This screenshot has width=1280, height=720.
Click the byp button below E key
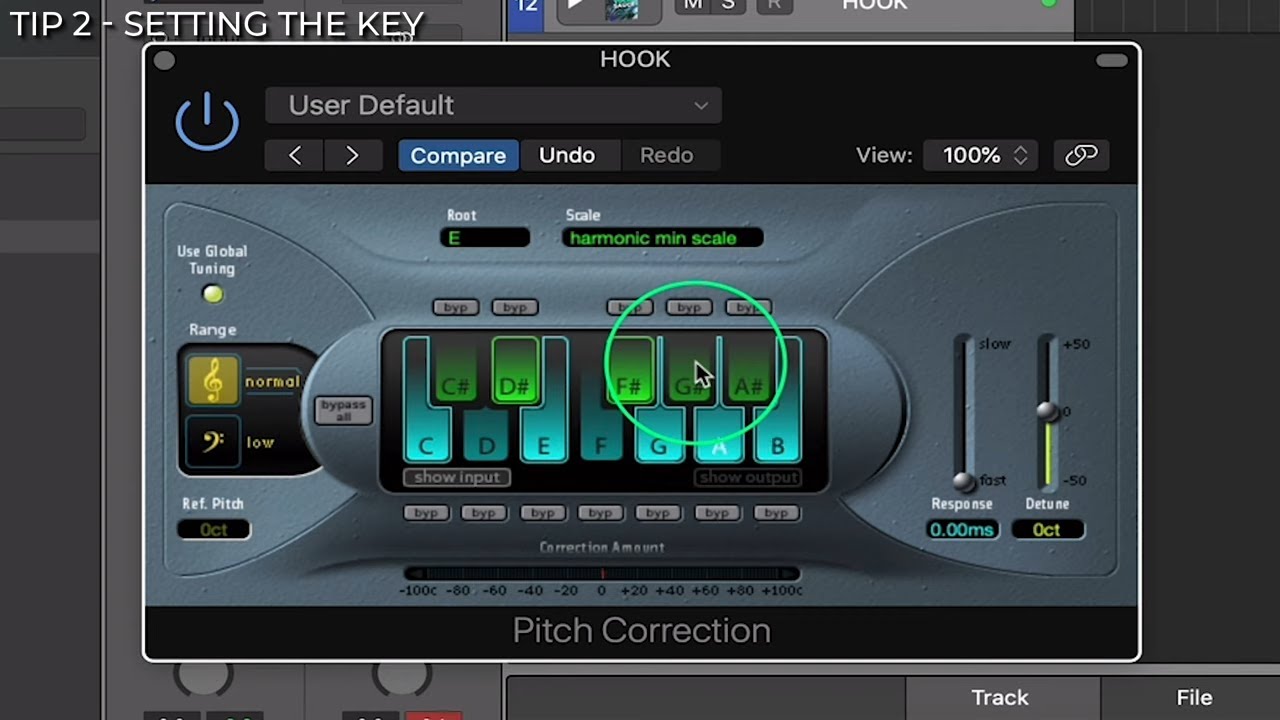click(542, 513)
